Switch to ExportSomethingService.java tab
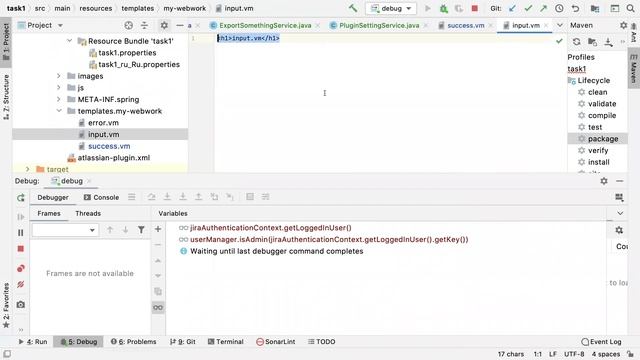This screenshot has height=360, width=640. (265, 25)
